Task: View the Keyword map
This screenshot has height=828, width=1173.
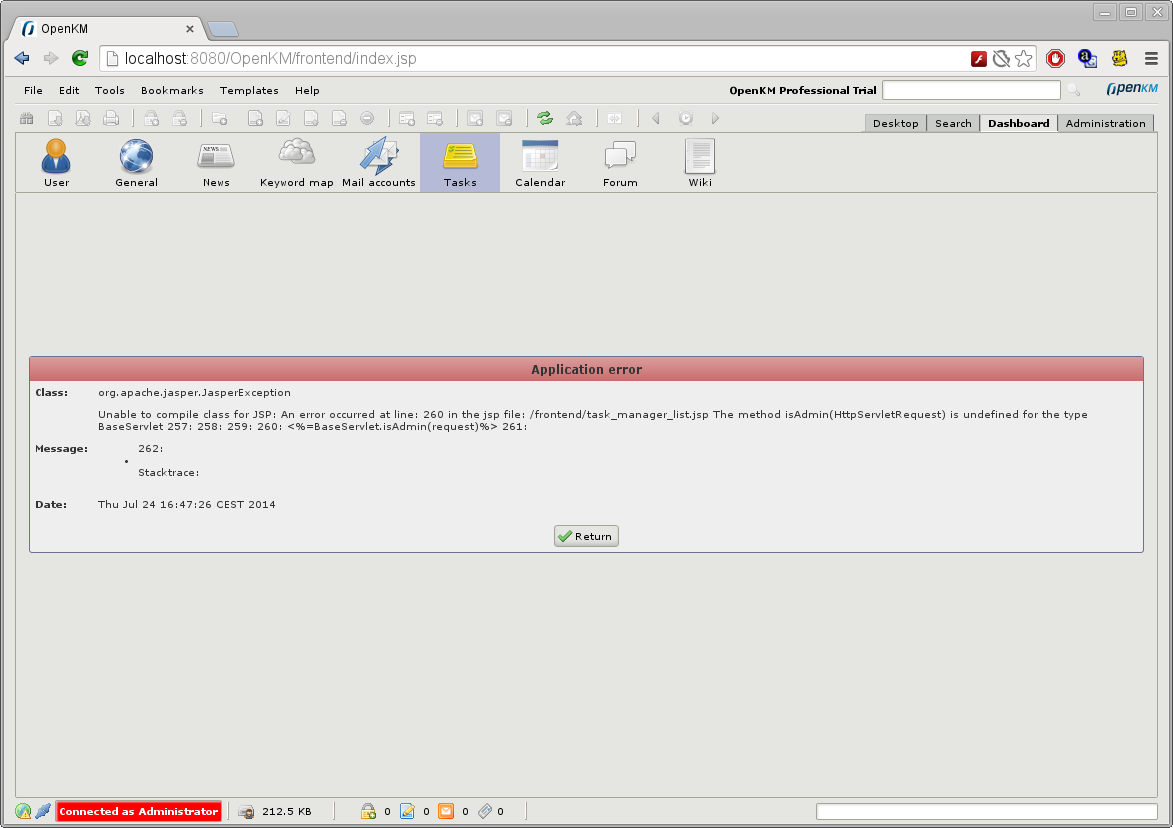Action: 296,161
